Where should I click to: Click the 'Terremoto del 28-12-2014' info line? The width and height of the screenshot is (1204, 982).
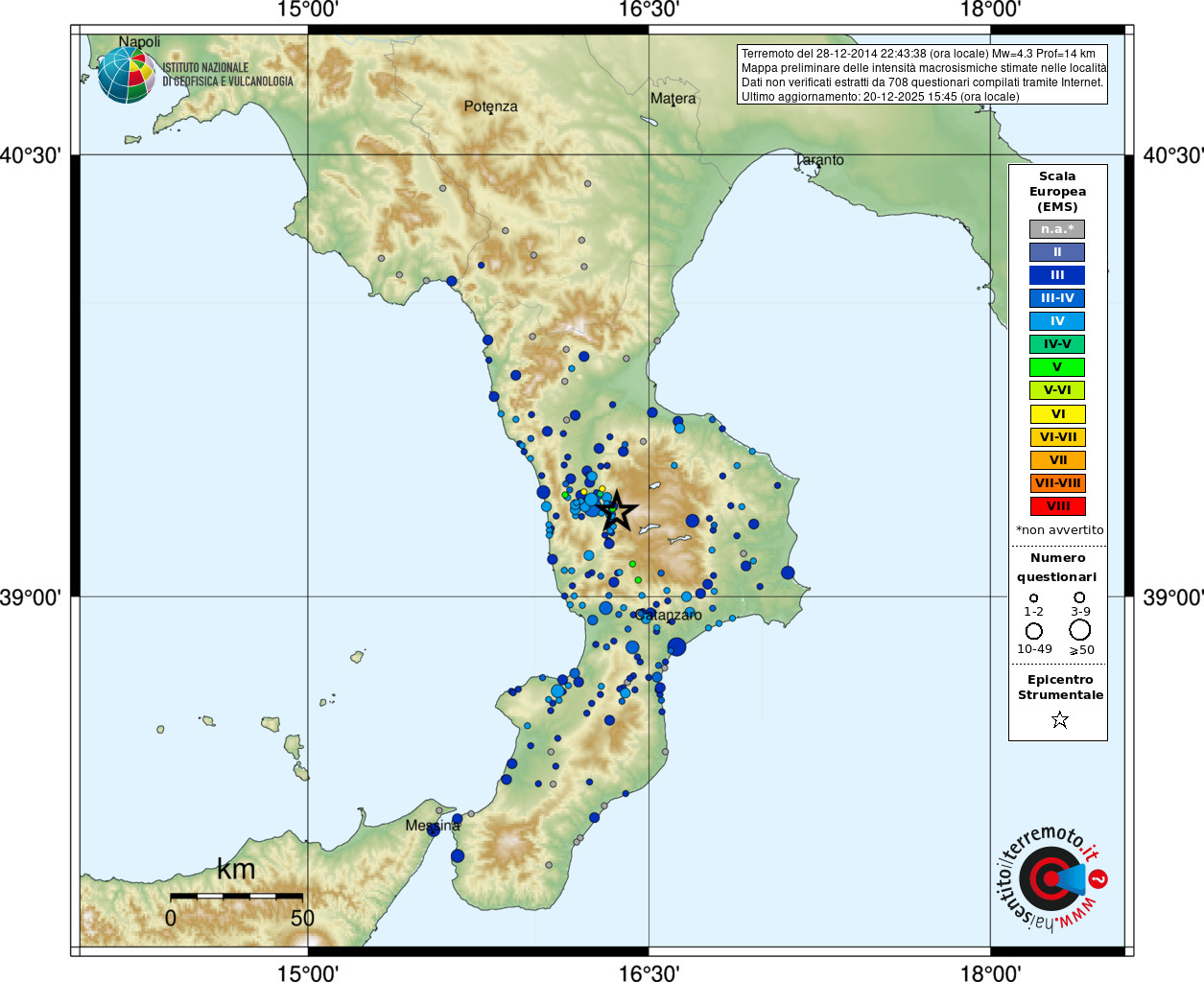918,54
